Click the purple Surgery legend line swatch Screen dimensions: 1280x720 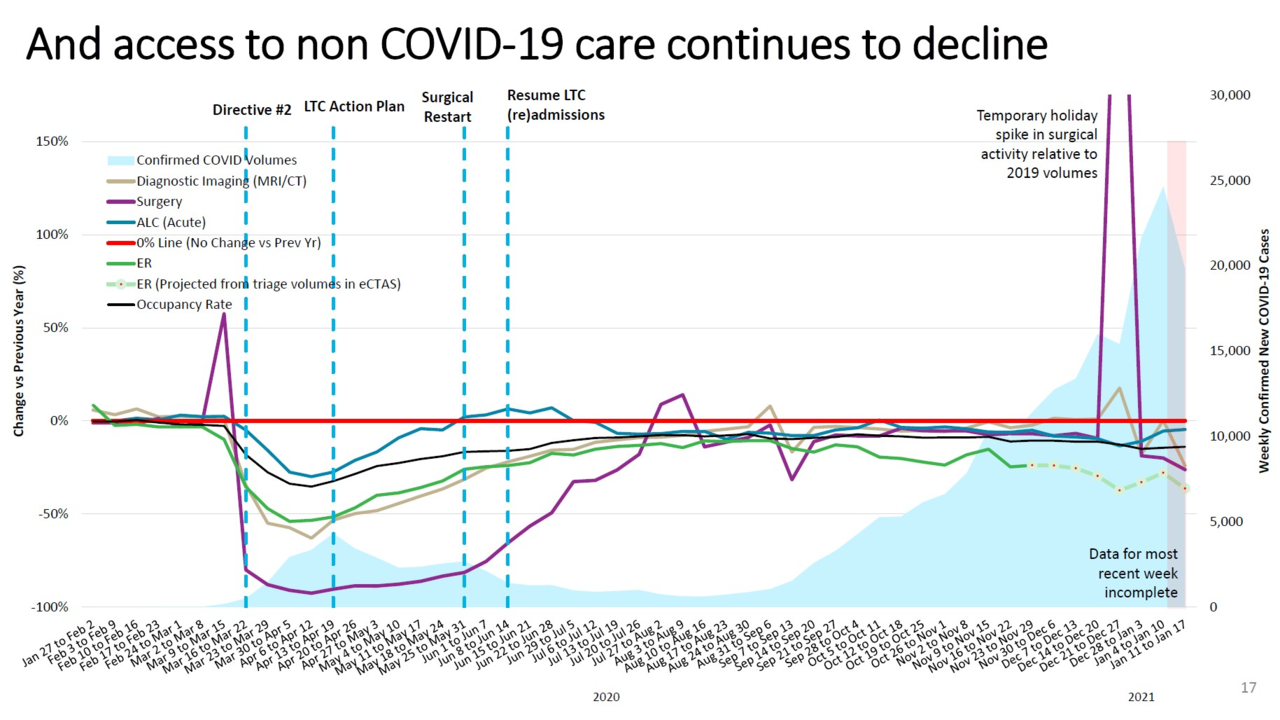click(x=119, y=202)
